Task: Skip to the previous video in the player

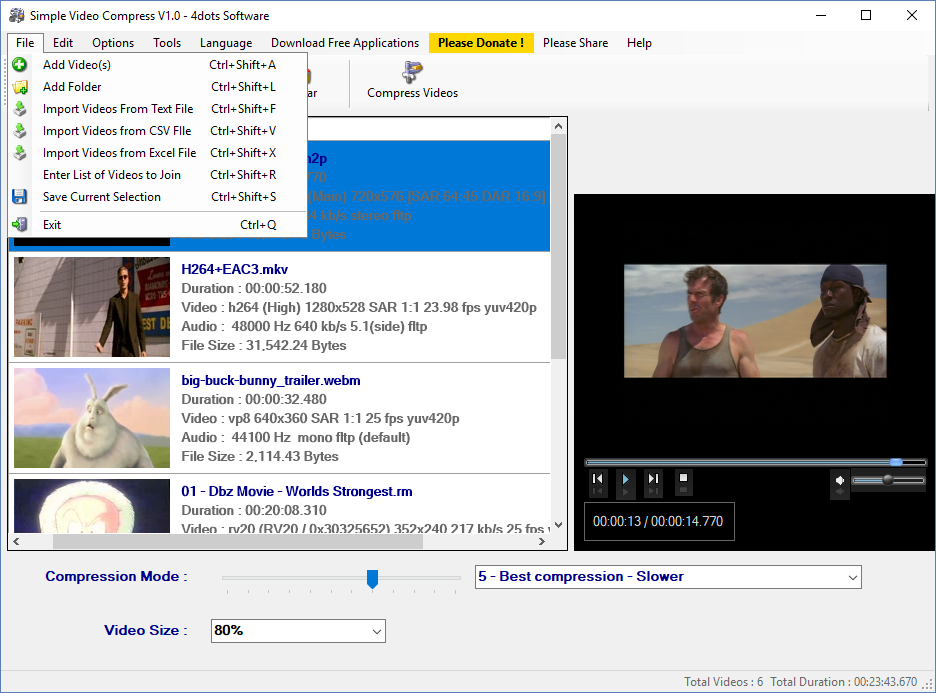Action: 597,479
